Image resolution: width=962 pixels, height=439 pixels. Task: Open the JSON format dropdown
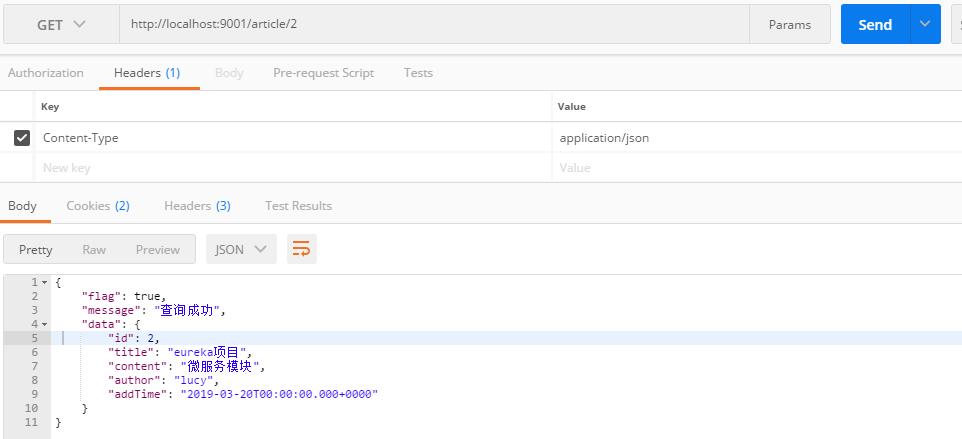(241, 249)
